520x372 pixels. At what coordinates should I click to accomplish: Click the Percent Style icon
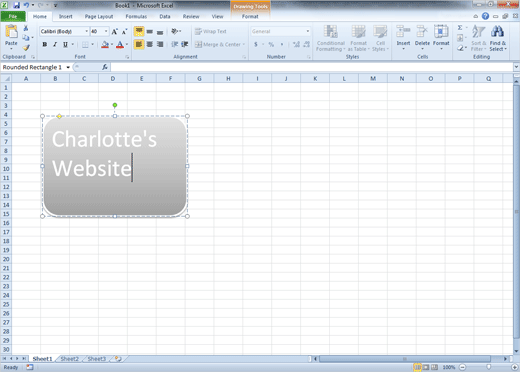[271, 44]
